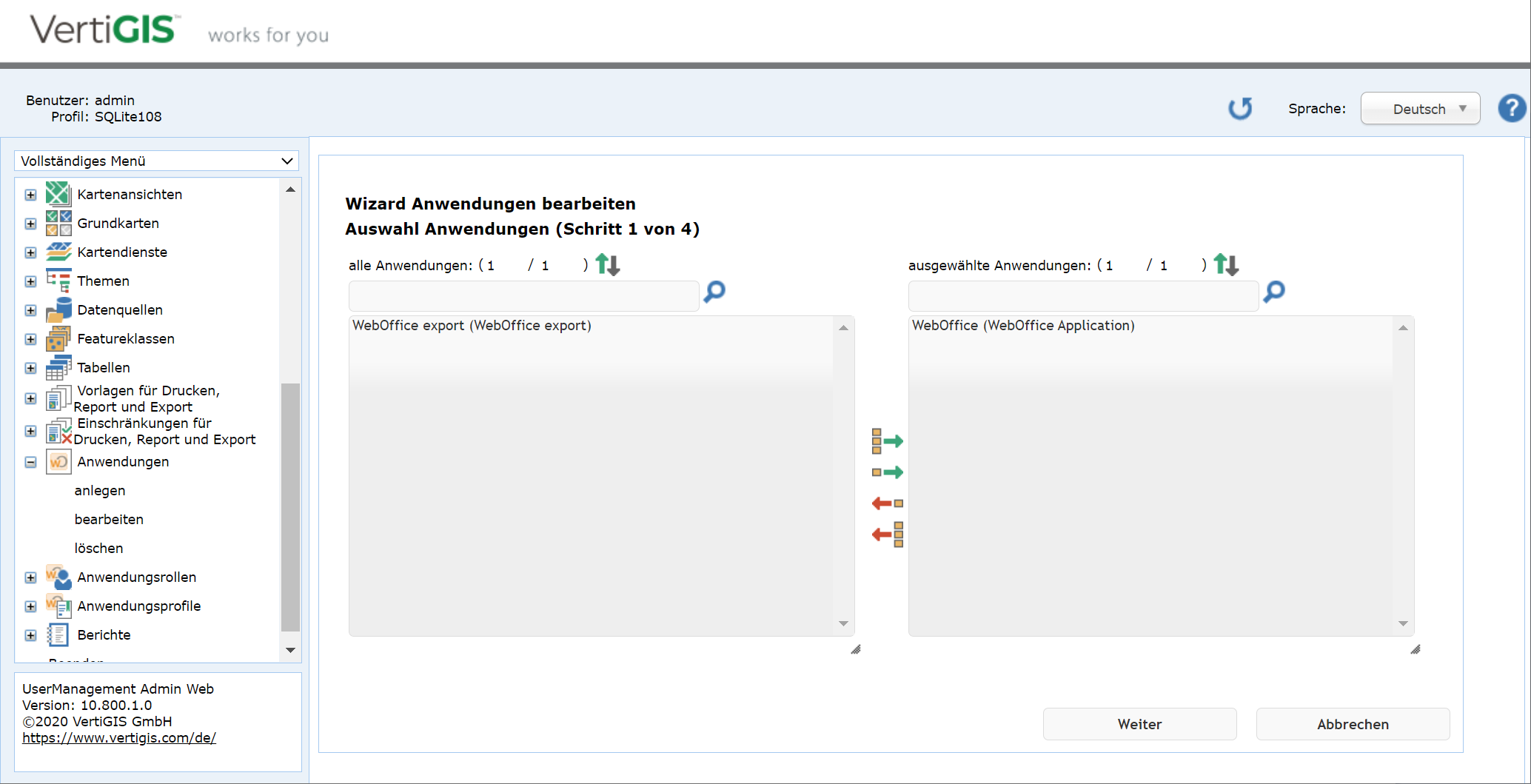The image size is (1531, 784).
Task: Expand the Berichte tree node
Action: [30, 635]
